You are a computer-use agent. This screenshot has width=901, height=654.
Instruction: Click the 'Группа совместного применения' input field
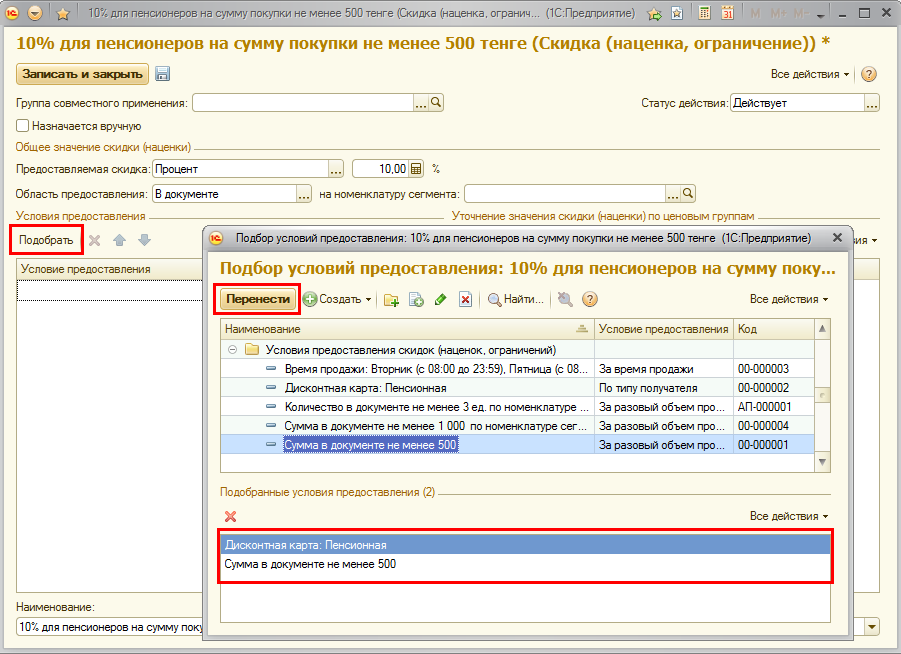tap(302, 103)
